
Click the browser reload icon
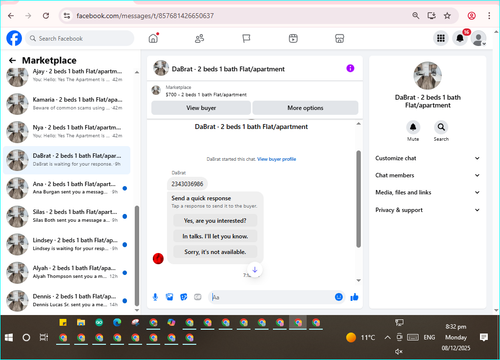click(46, 16)
